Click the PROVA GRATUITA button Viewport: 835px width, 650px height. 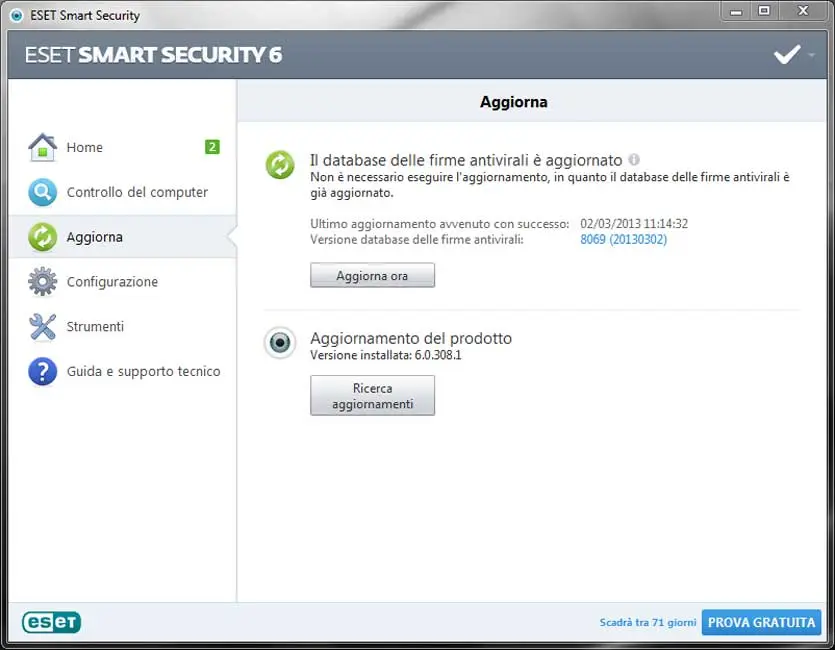coord(762,622)
